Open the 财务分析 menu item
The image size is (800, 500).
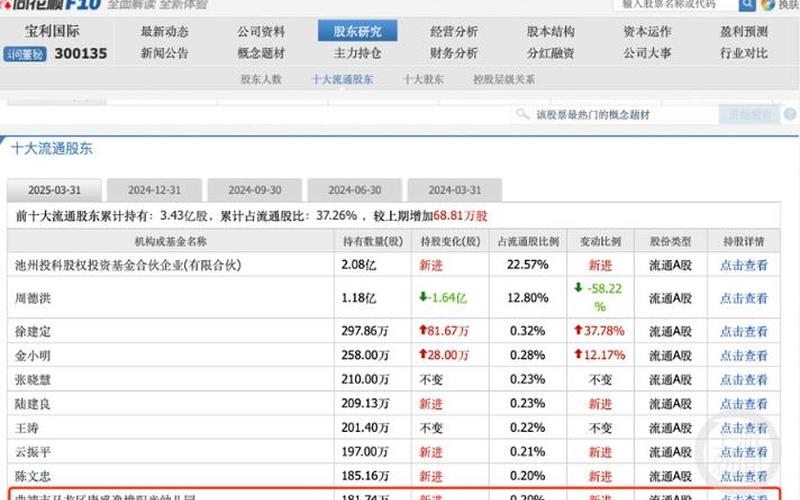pyautogui.click(x=454, y=53)
